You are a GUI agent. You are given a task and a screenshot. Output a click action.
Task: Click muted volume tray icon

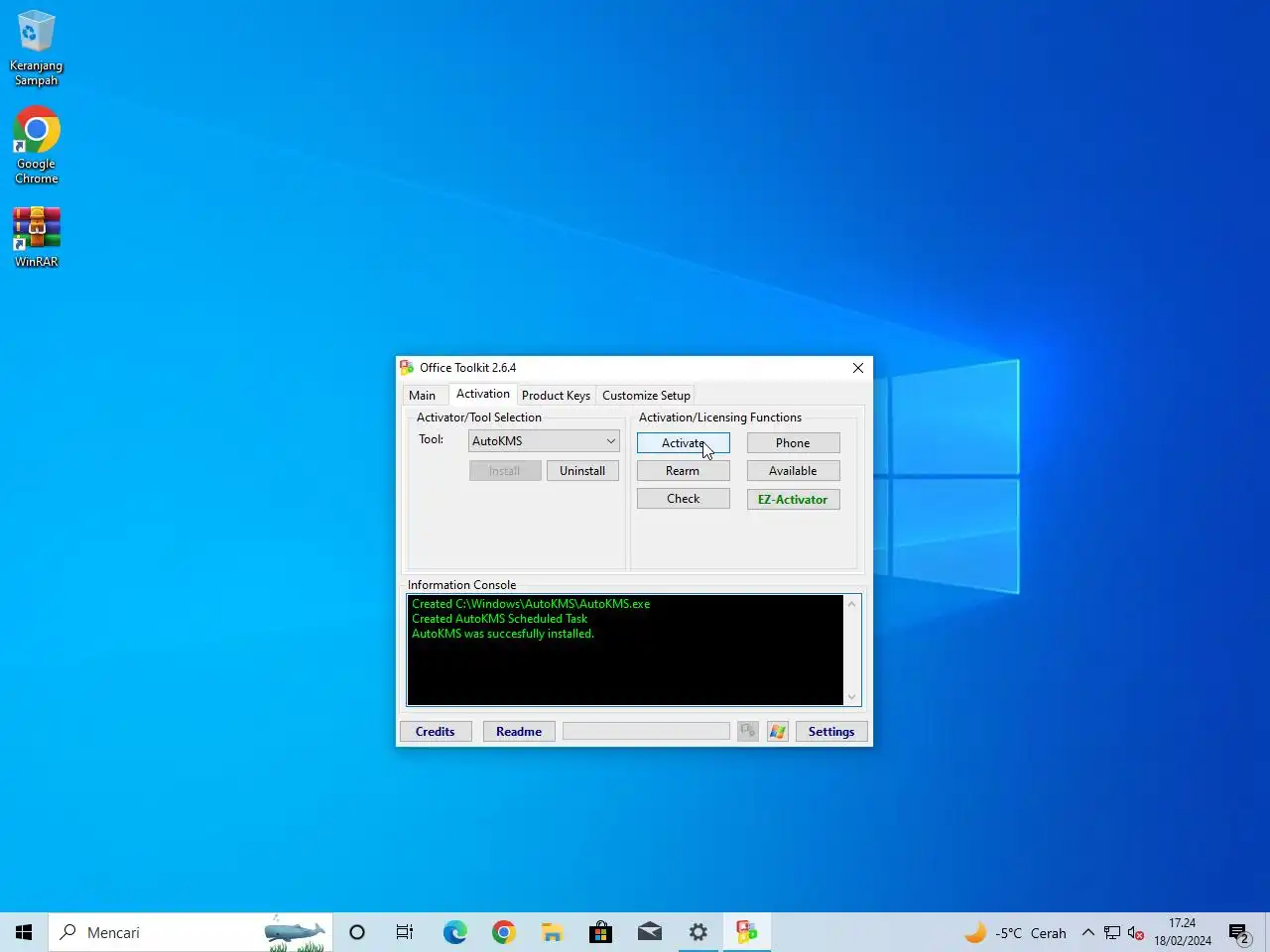(x=1136, y=932)
